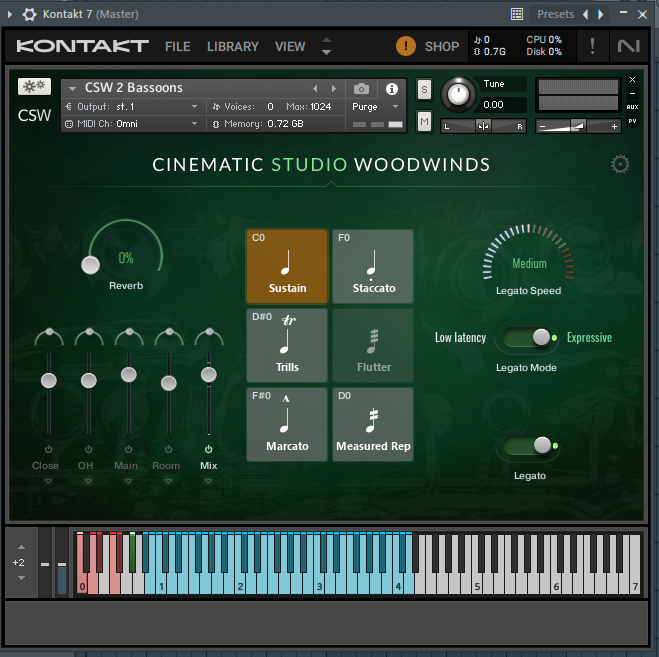The height and width of the screenshot is (657, 659).
Task: Expand the Mix mic output arrow
Action: pyautogui.click(x=208, y=481)
